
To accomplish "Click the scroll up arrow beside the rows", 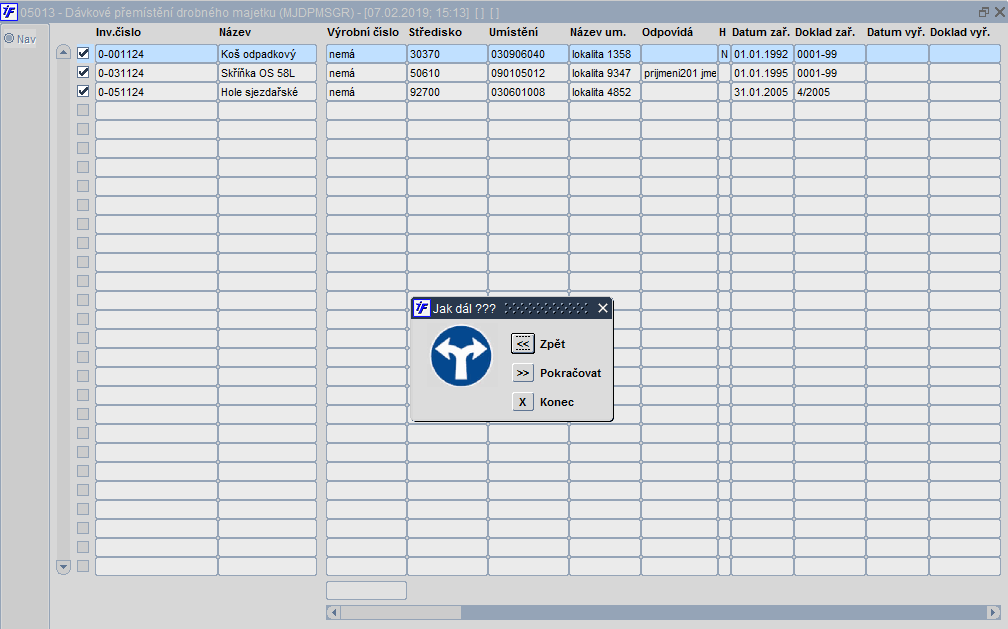I will [x=63, y=53].
